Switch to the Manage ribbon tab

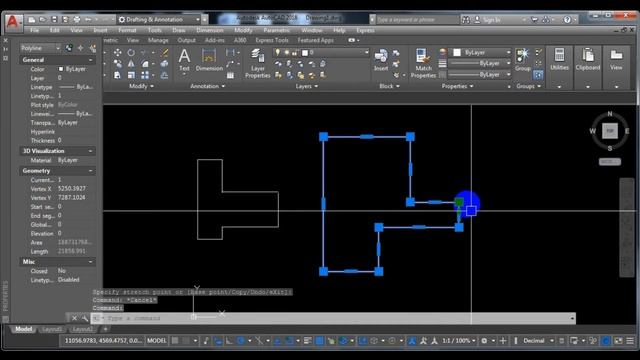point(158,40)
